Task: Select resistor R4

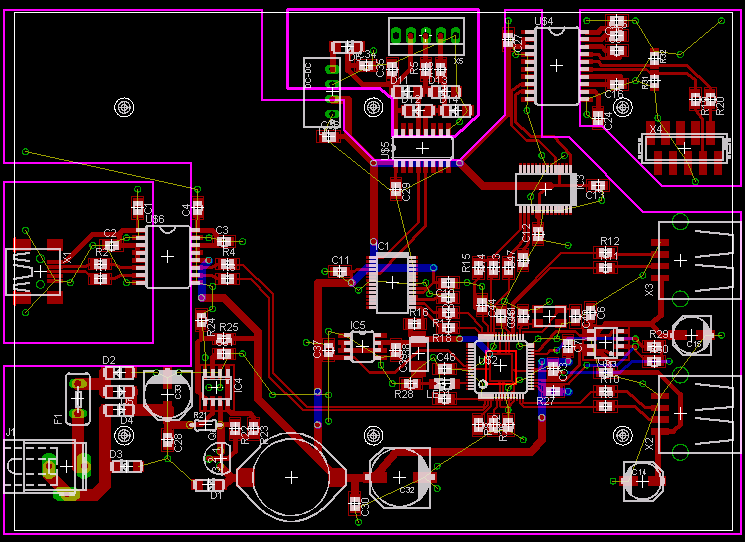Action: pyautogui.click(x=228, y=264)
